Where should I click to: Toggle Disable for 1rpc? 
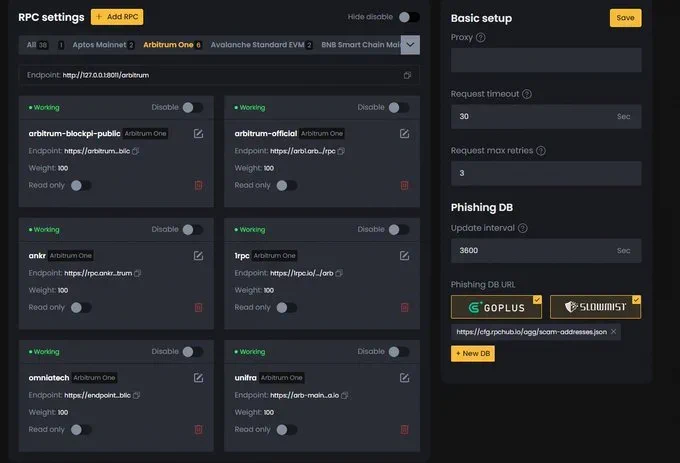399,230
